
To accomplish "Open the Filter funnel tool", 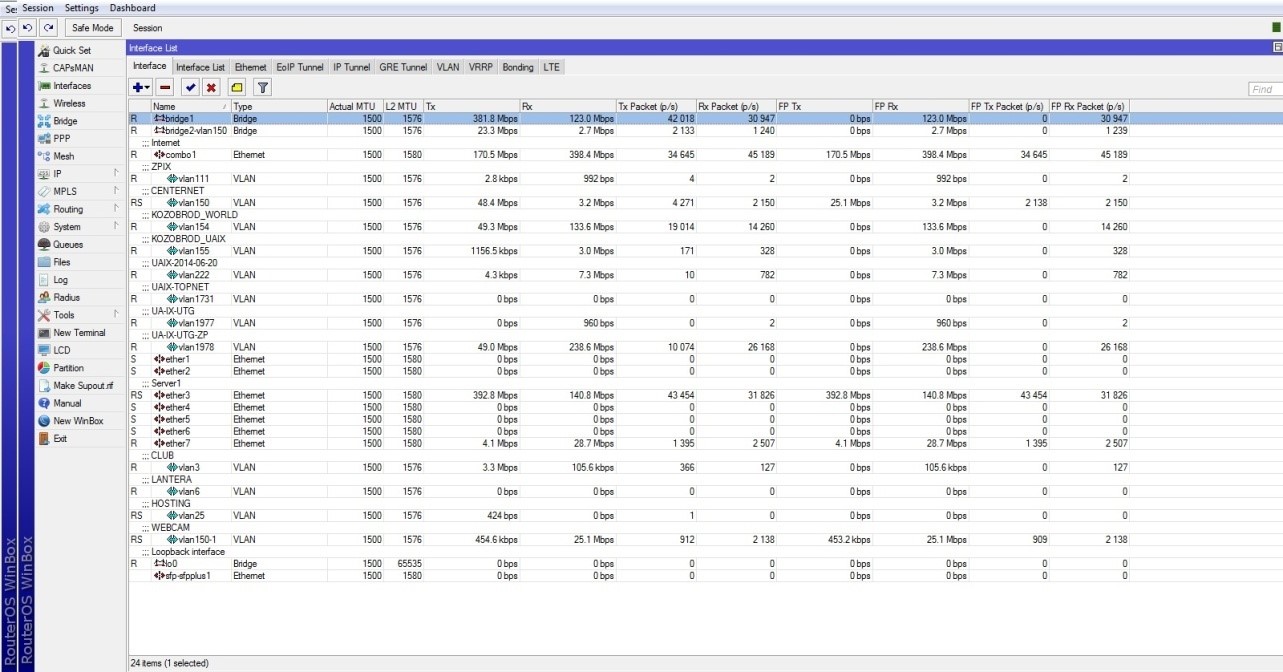I will [261, 88].
